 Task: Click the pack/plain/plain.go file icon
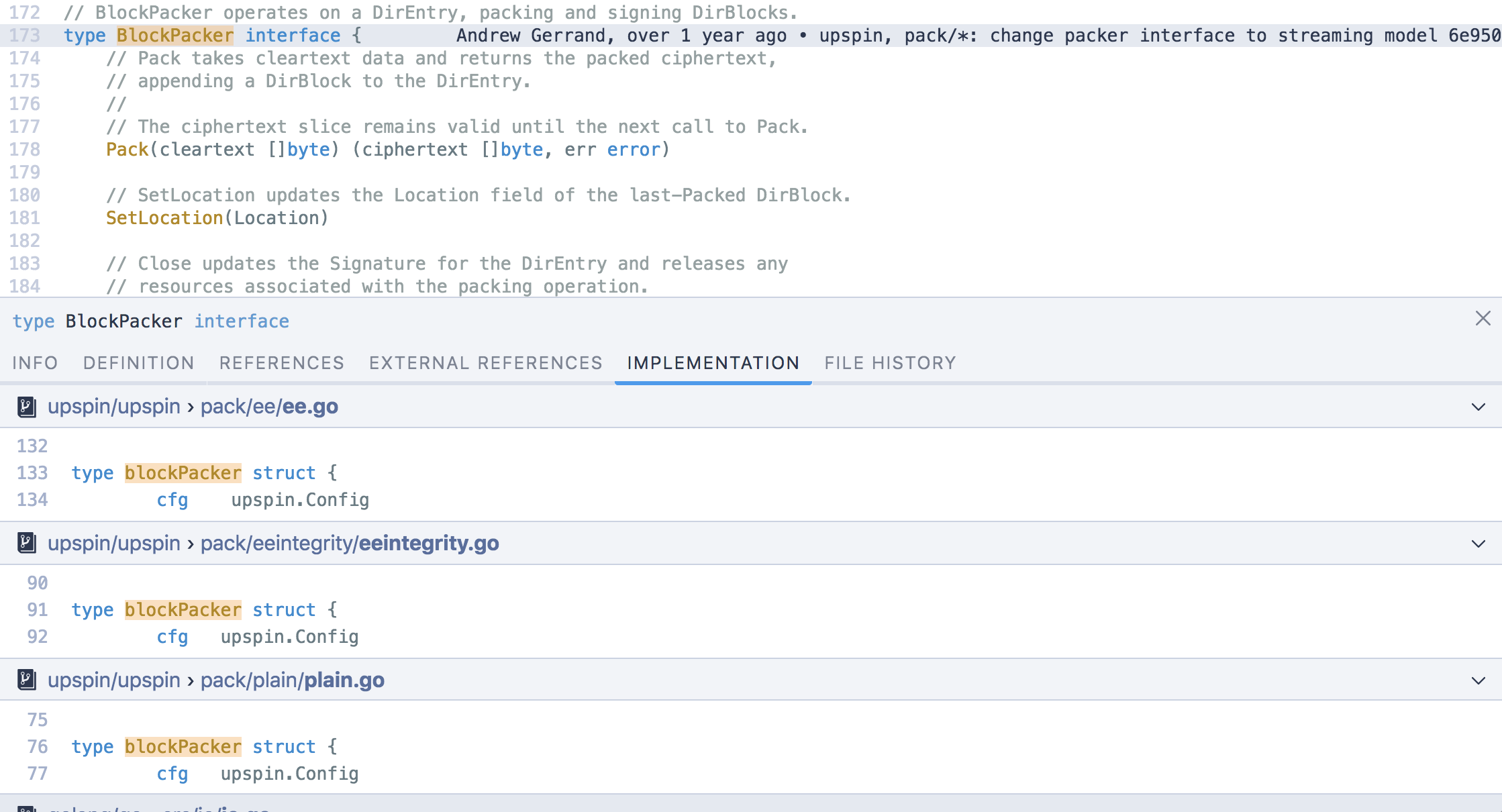click(27, 680)
